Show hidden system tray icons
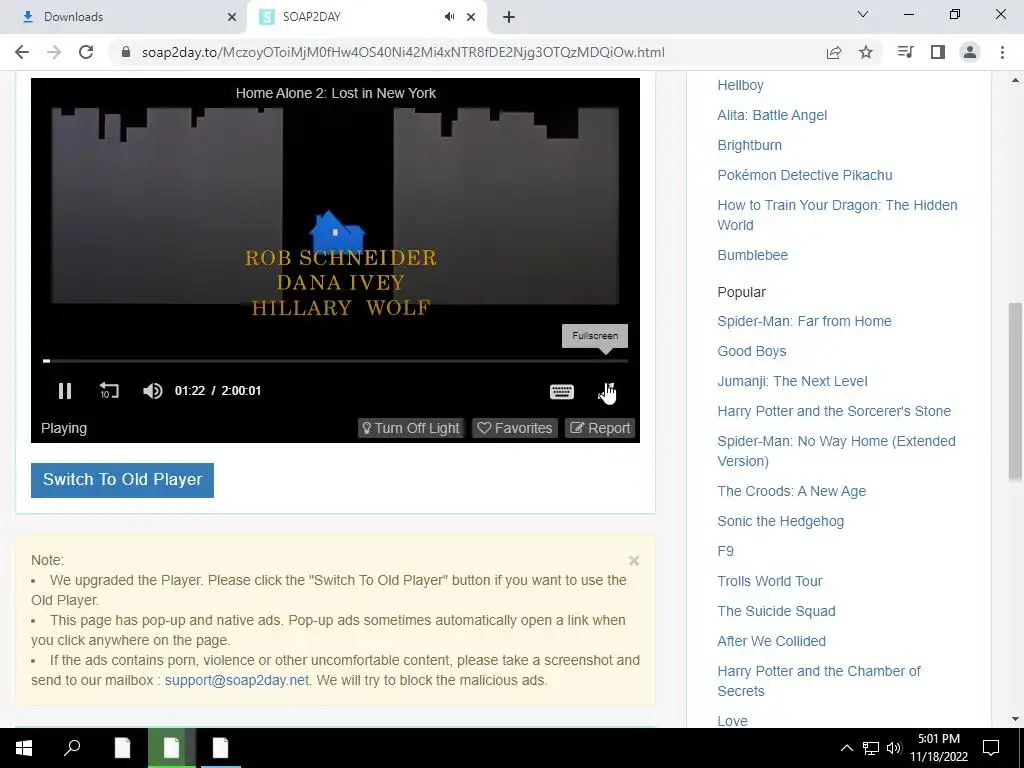This screenshot has width=1024, height=768. tap(846, 748)
